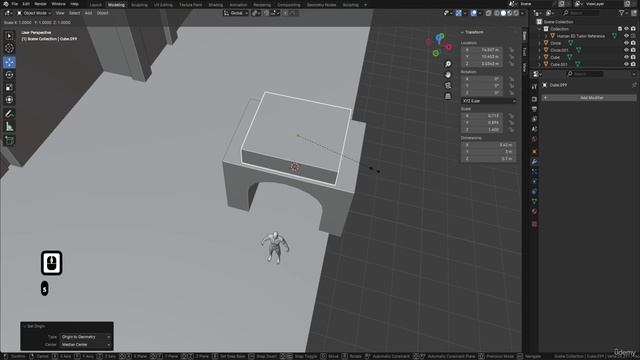Click the Add Modifier button
This screenshot has width=640, height=360.
[x=589, y=98]
